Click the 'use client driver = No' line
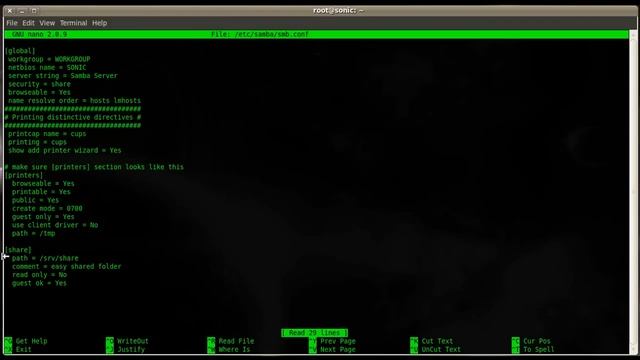The width and height of the screenshot is (640, 360). pyautogui.click(x=55, y=225)
